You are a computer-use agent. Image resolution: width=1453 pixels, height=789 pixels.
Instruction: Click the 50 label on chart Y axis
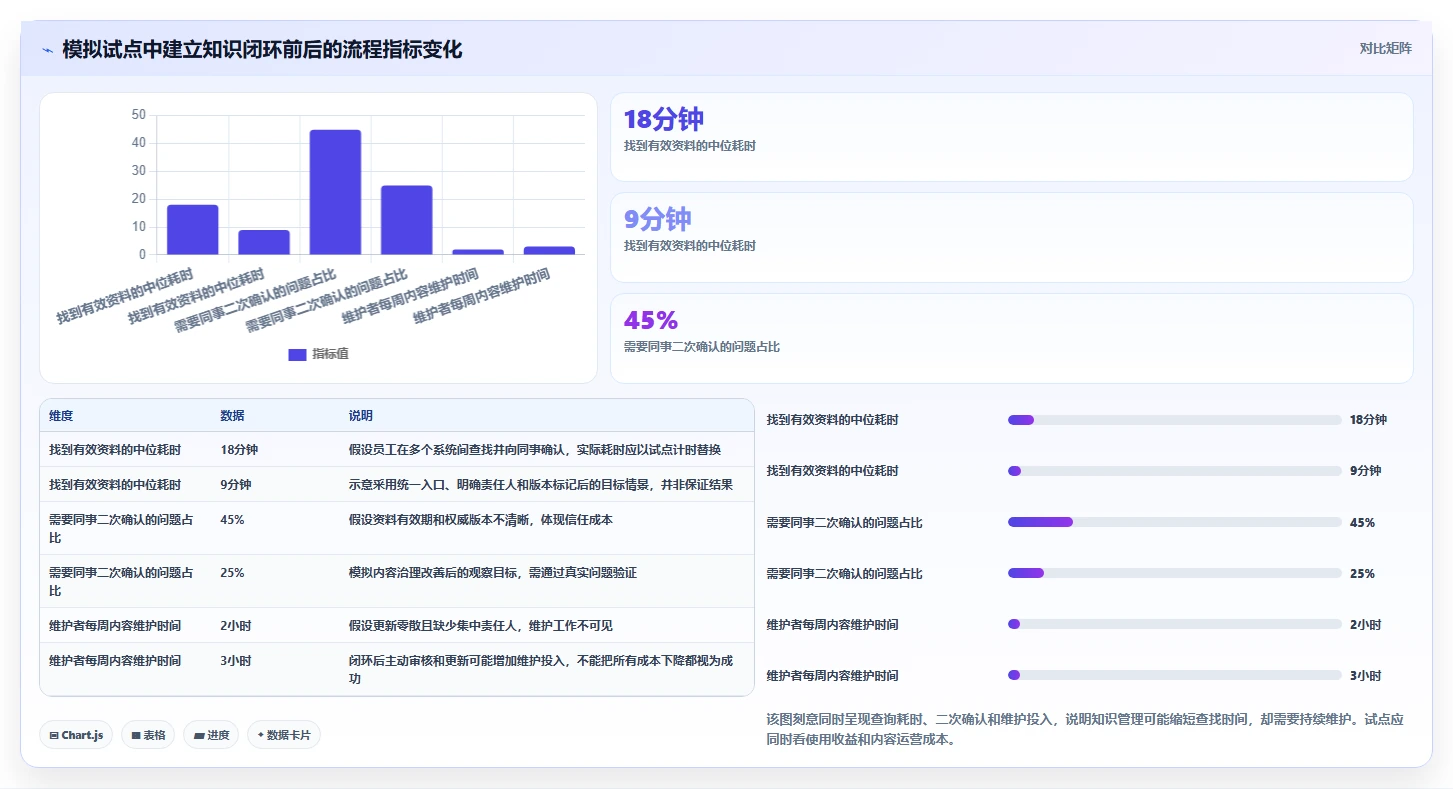pyautogui.click(x=139, y=115)
